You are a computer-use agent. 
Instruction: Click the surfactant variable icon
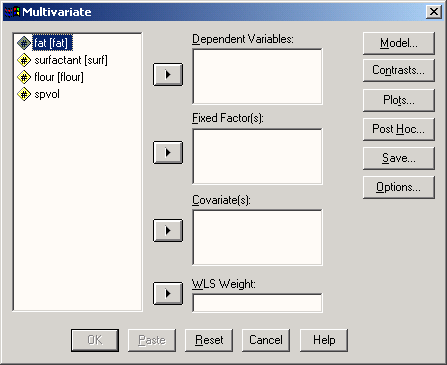24,60
